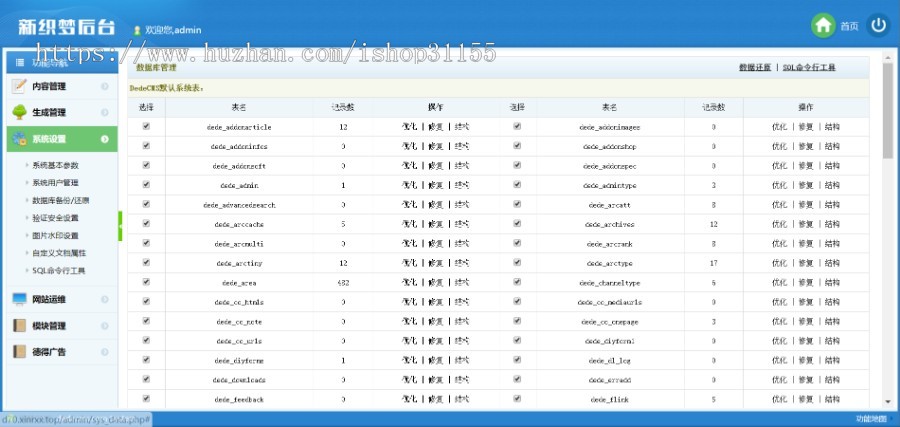Click the 功能导航 list icon
This screenshot has width=900, height=427.
[x=20, y=63]
